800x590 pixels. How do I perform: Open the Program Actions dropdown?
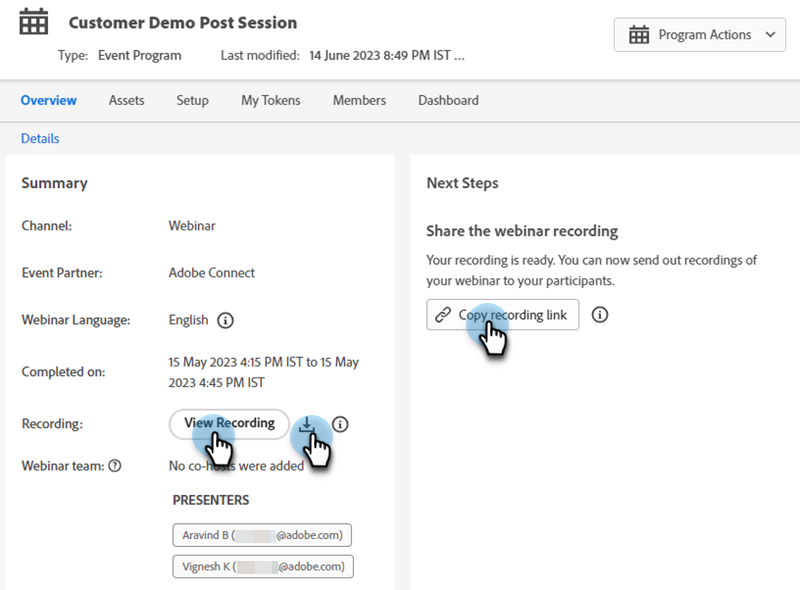coord(699,35)
